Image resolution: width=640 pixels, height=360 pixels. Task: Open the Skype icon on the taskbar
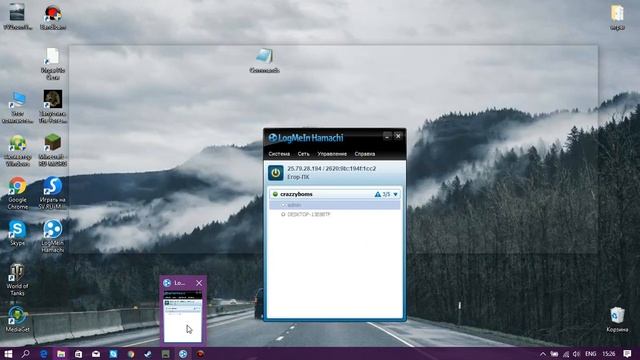113,354
